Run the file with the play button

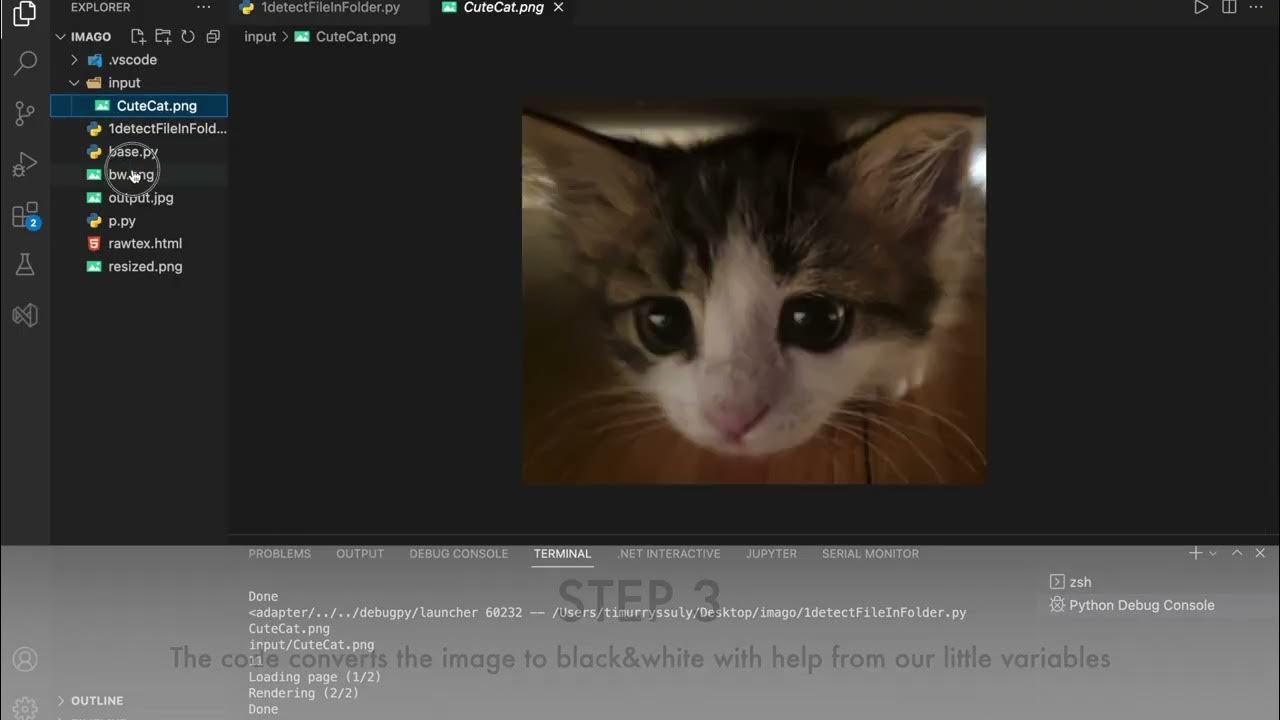(x=1201, y=7)
